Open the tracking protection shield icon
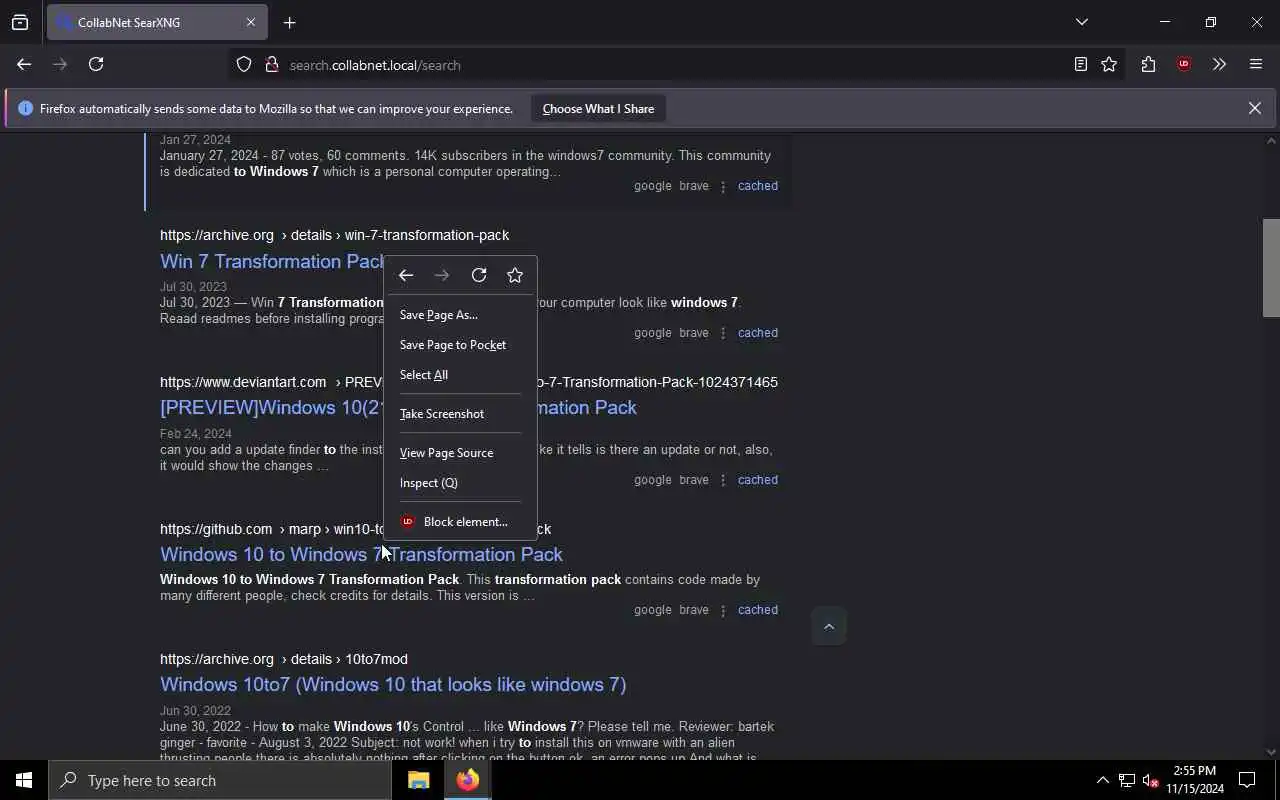 coord(244,65)
